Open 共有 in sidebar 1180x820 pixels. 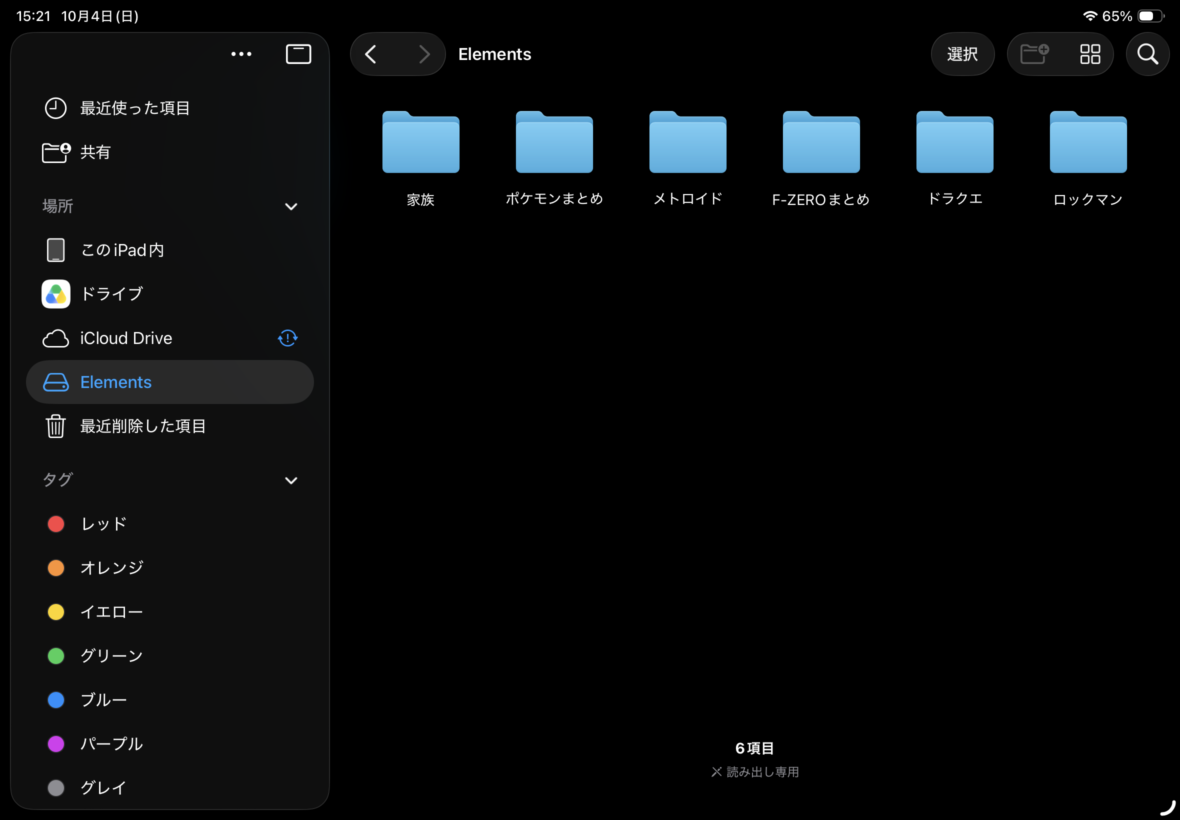click(x=170, y=153)
